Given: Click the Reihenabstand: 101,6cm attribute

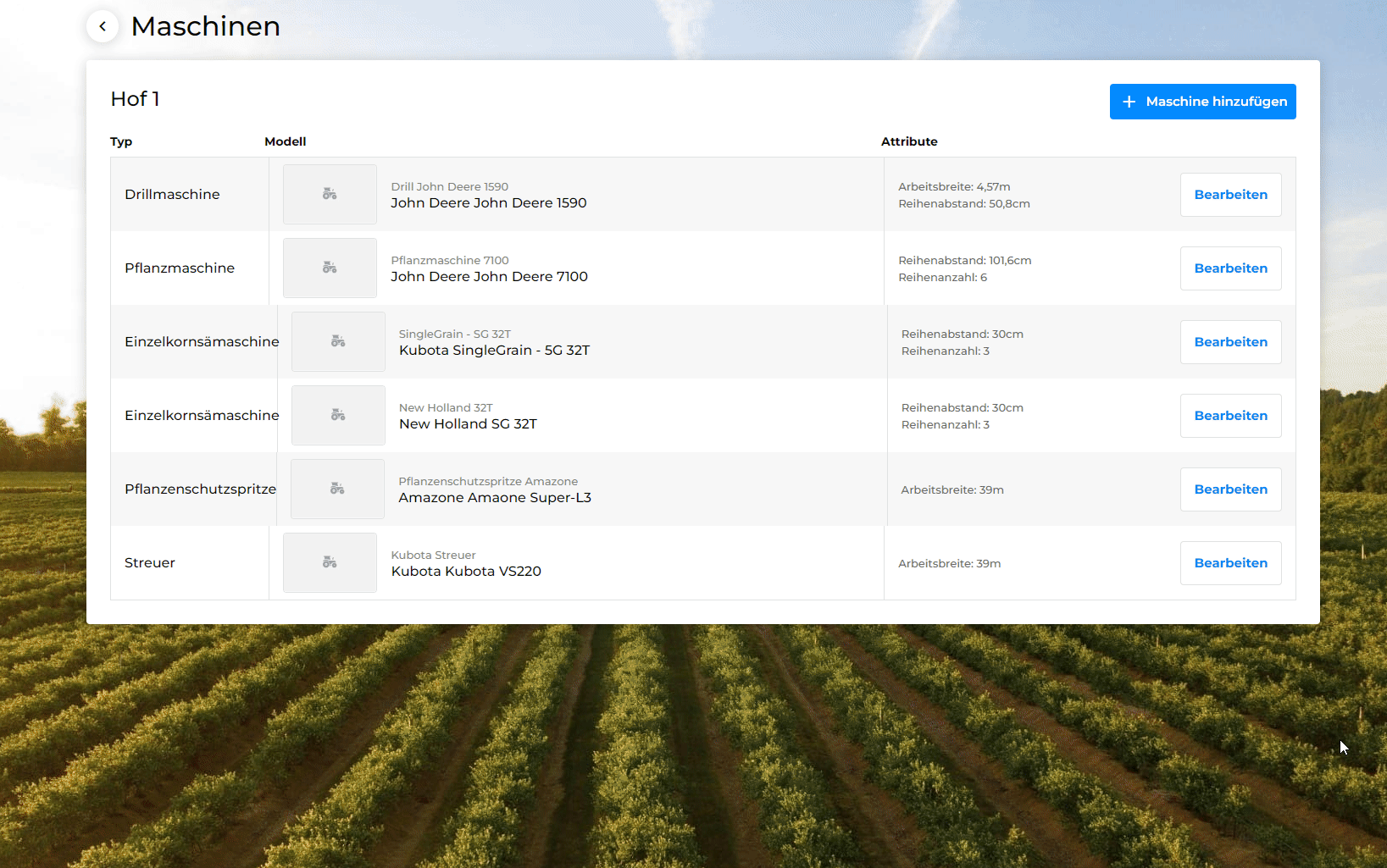Looking at the screenshot, I should (x=965, y=260).
